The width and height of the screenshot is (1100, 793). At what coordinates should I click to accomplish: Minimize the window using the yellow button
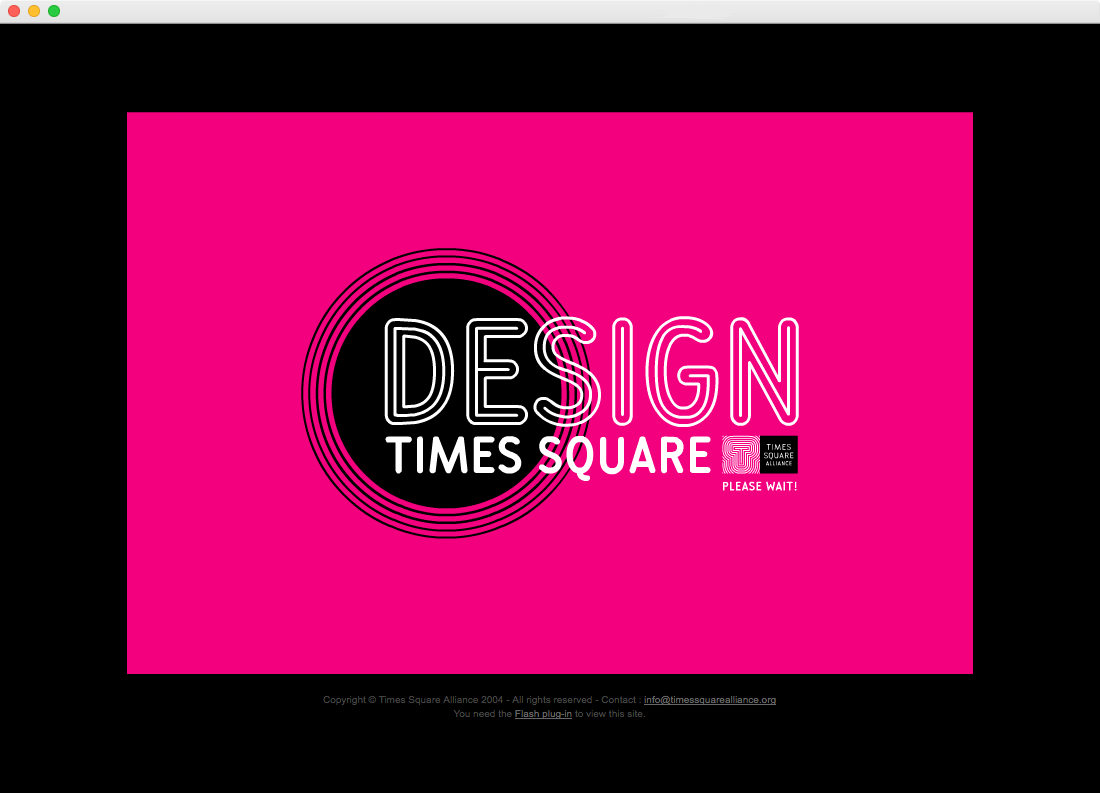pyautogui.click(x=34, y=11)
